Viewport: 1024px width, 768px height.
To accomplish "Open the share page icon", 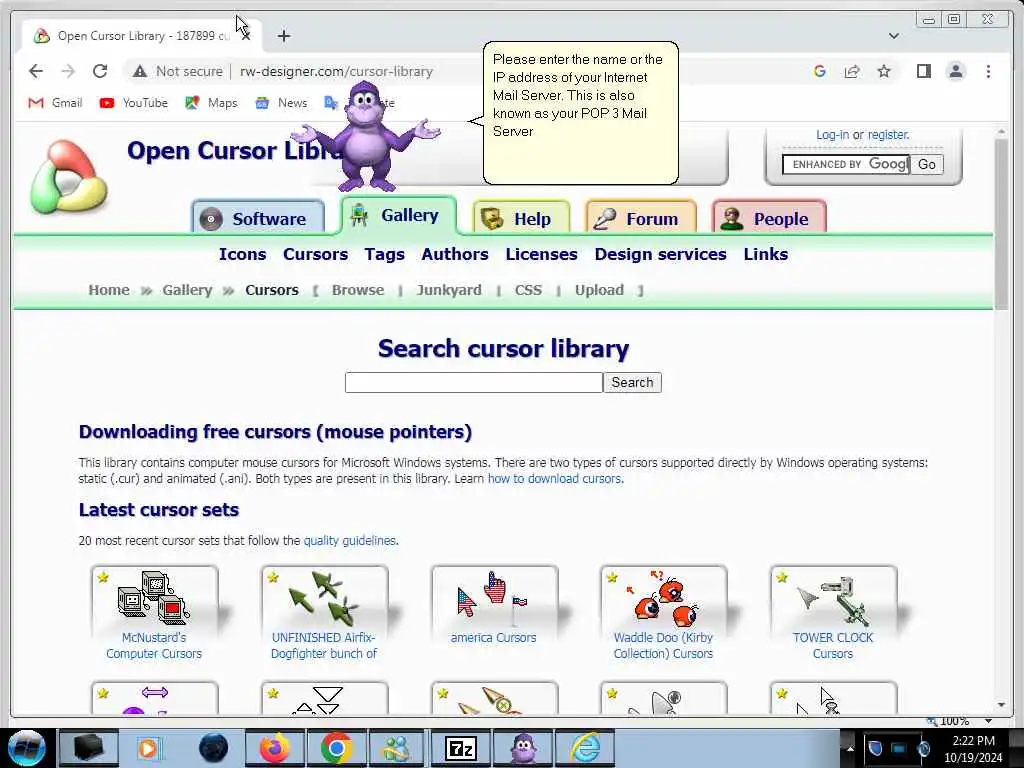I will pos(852,71).
